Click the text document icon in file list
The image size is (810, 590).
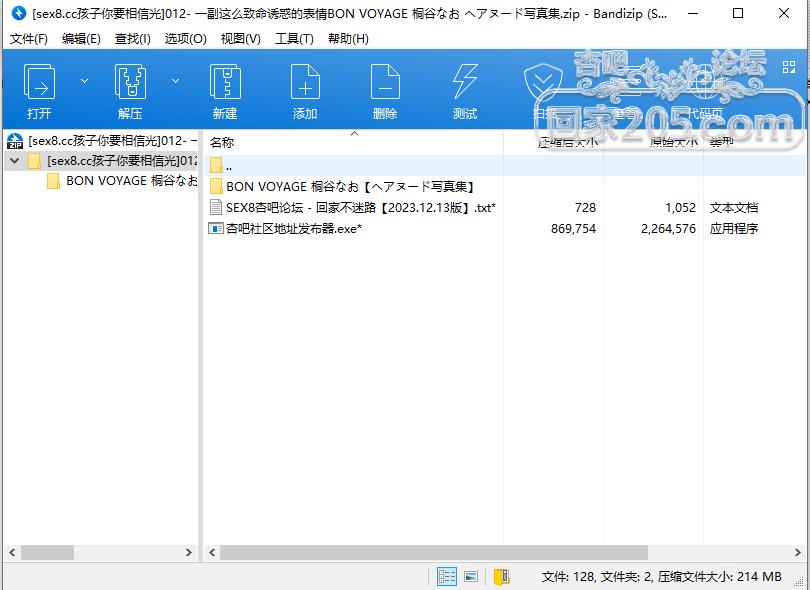(x=215, y=207)
